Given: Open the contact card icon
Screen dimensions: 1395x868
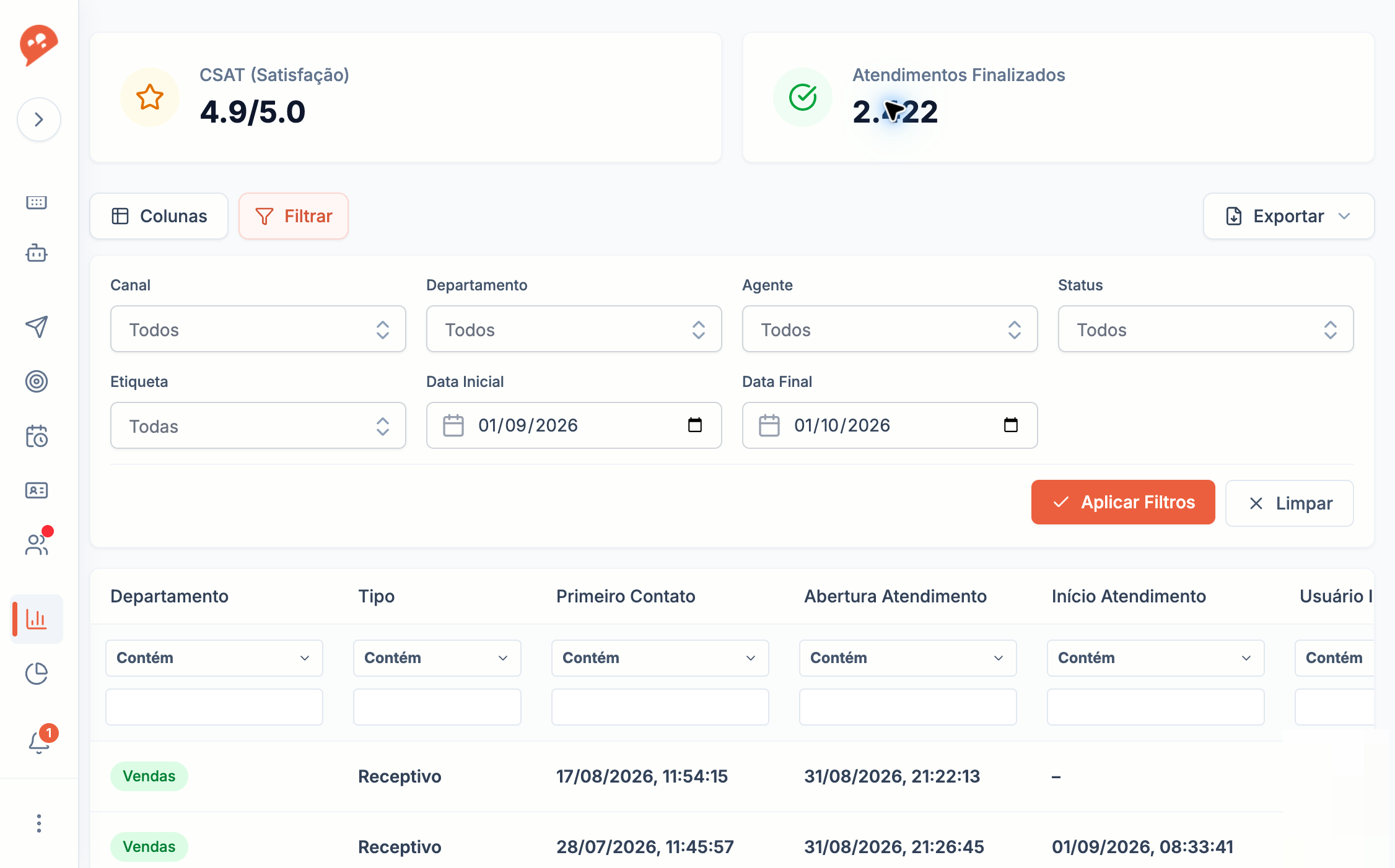Looking at the screenshot, I should click(37, 490).
